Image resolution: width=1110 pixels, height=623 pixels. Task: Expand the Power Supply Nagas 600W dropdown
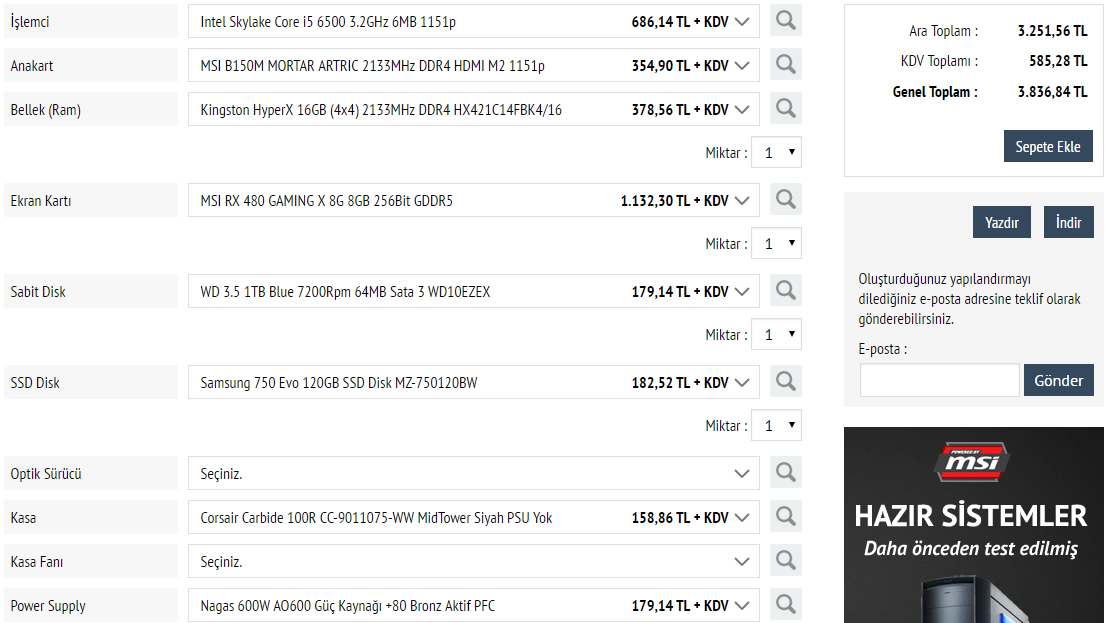point(474,605)
